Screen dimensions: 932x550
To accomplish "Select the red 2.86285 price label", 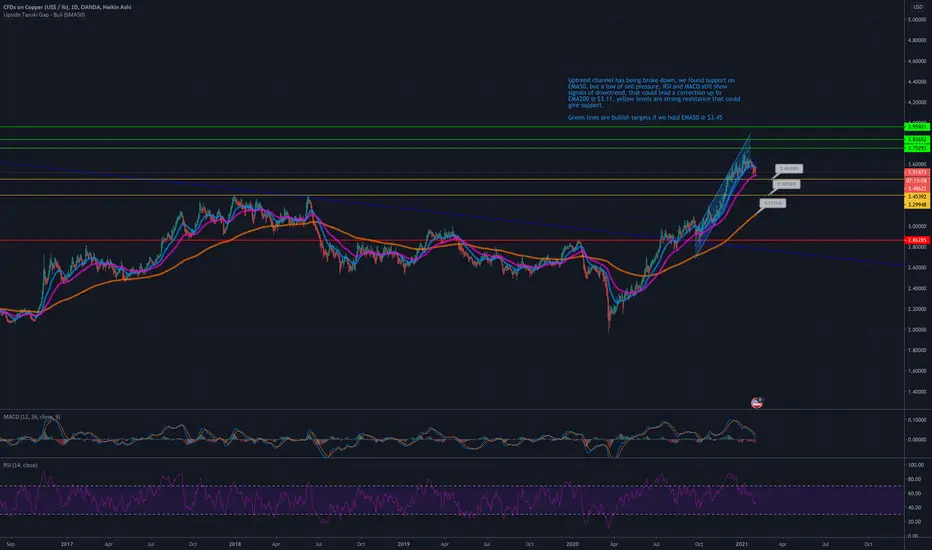I will coord(917,240).
